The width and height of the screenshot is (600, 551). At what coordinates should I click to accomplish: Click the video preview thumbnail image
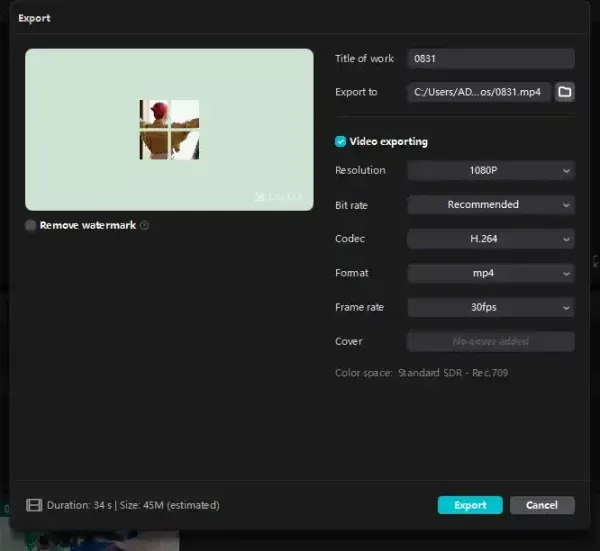tap(169, 130)
